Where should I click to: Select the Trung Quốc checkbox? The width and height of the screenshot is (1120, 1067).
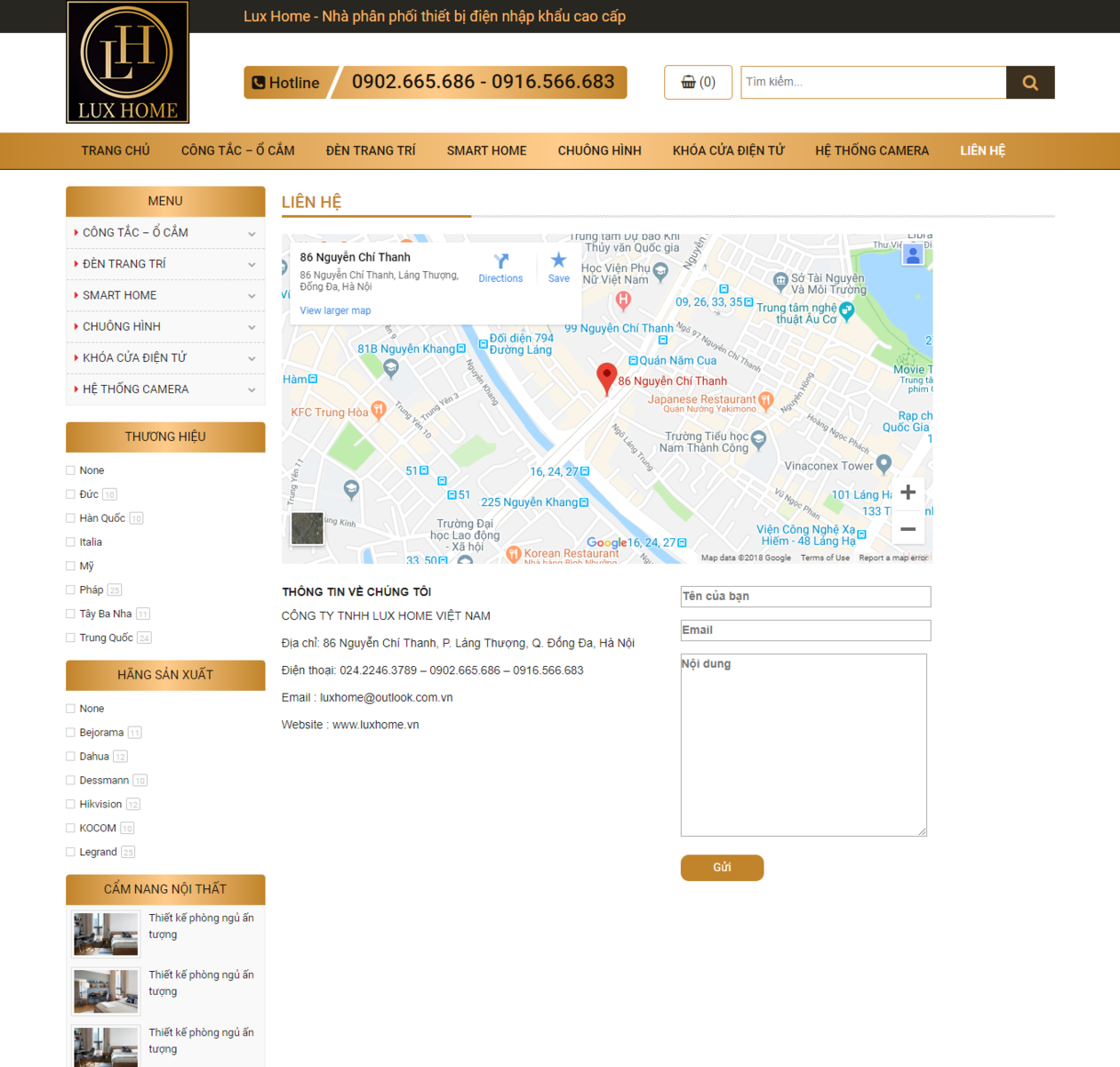point(70,638)
